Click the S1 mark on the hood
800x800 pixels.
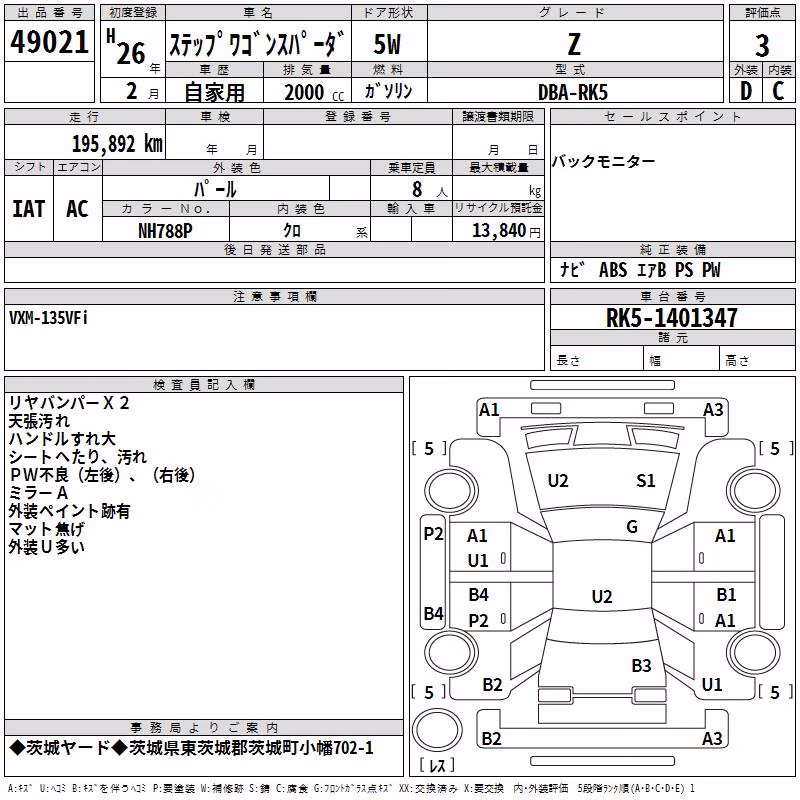point(645,481)
